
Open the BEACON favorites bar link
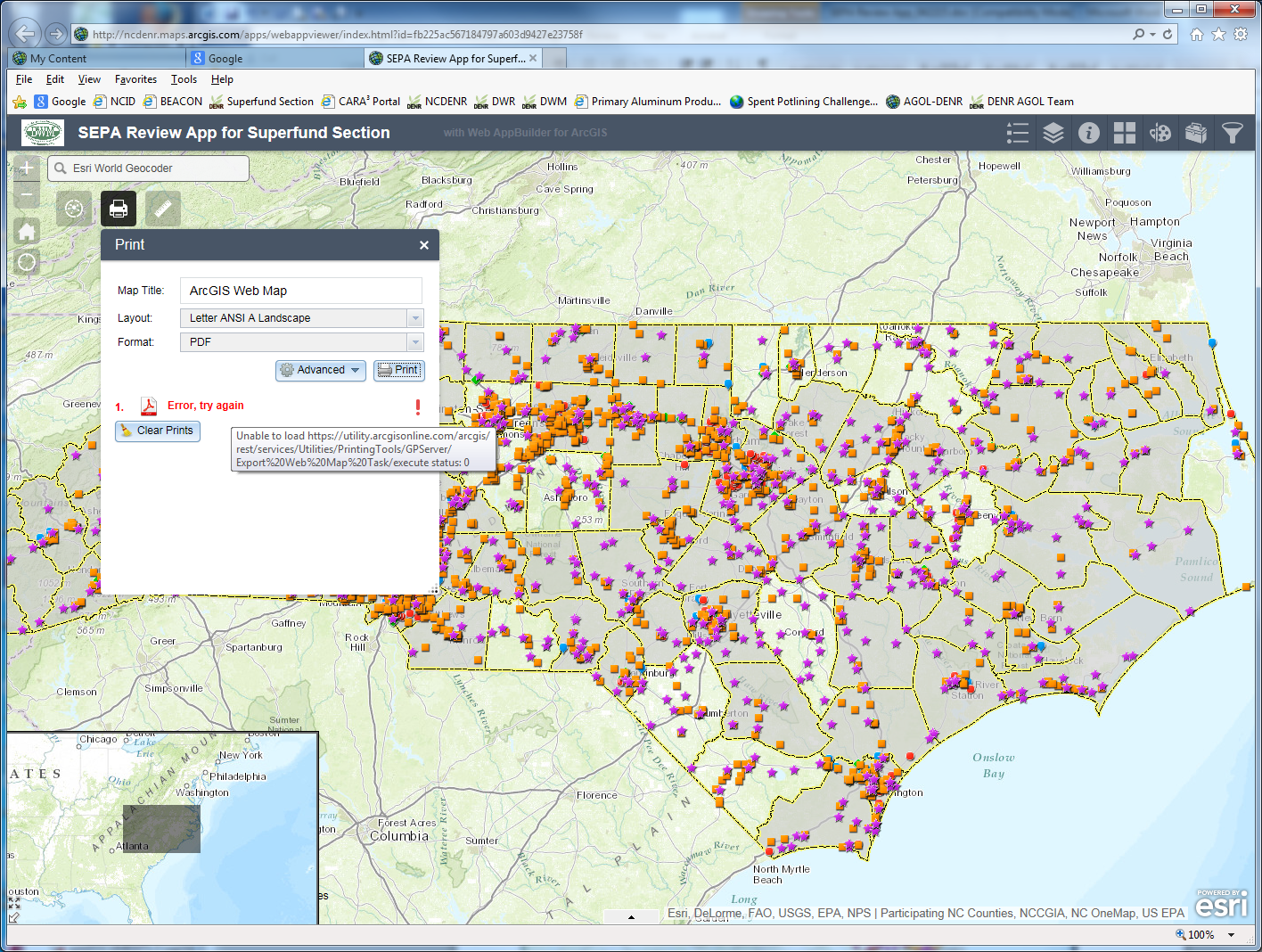173,102
